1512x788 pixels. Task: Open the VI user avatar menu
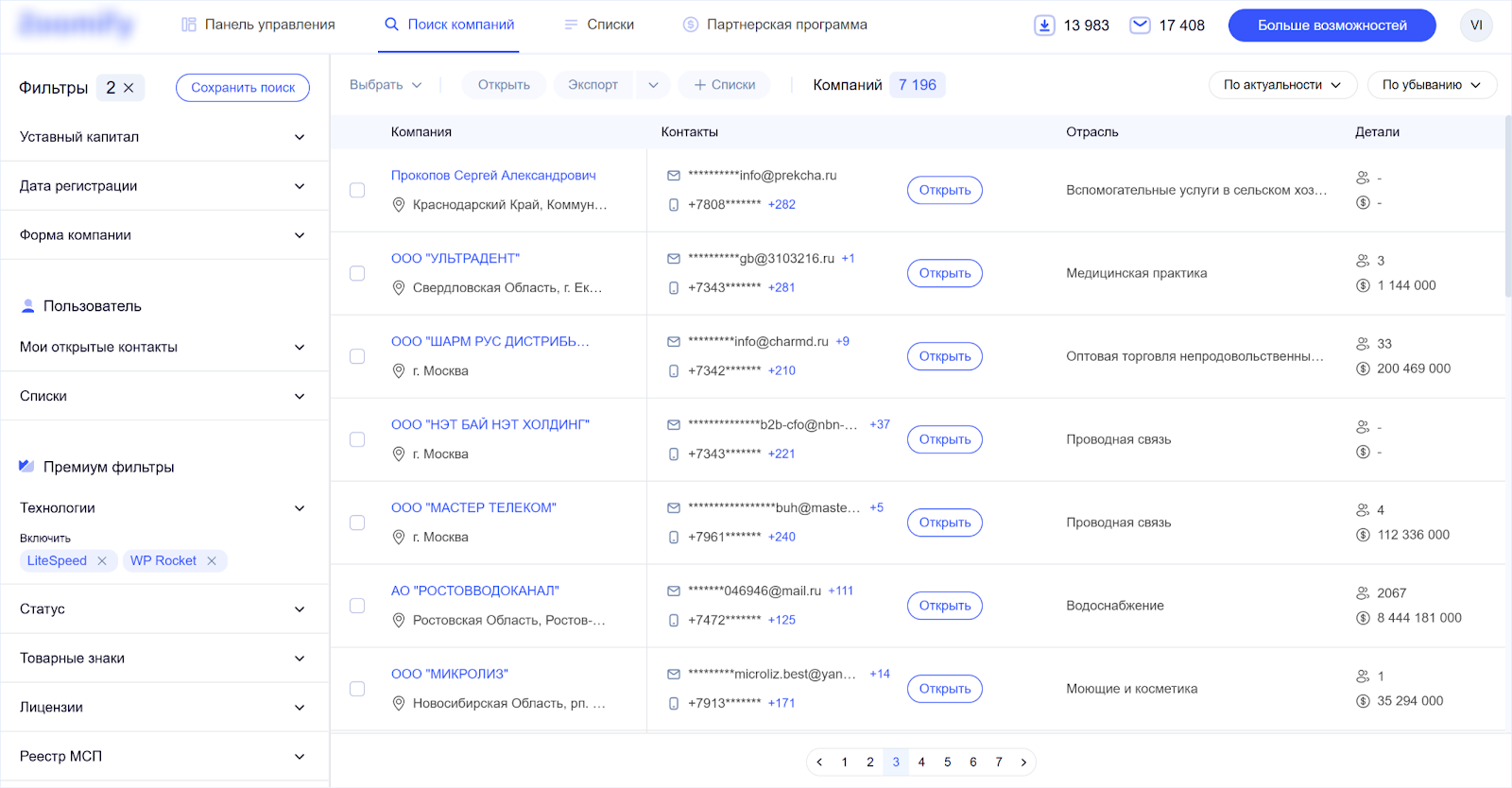pyautogui.click(x=1476, y=26)
